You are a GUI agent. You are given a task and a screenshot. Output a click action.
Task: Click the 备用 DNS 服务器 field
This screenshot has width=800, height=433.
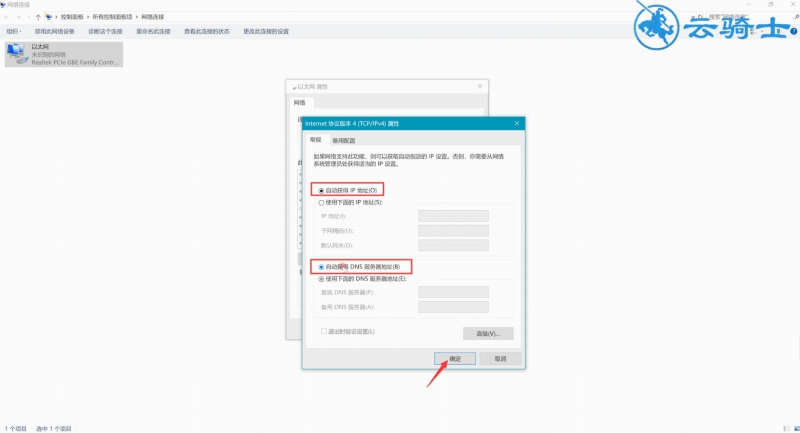(453, 307)
